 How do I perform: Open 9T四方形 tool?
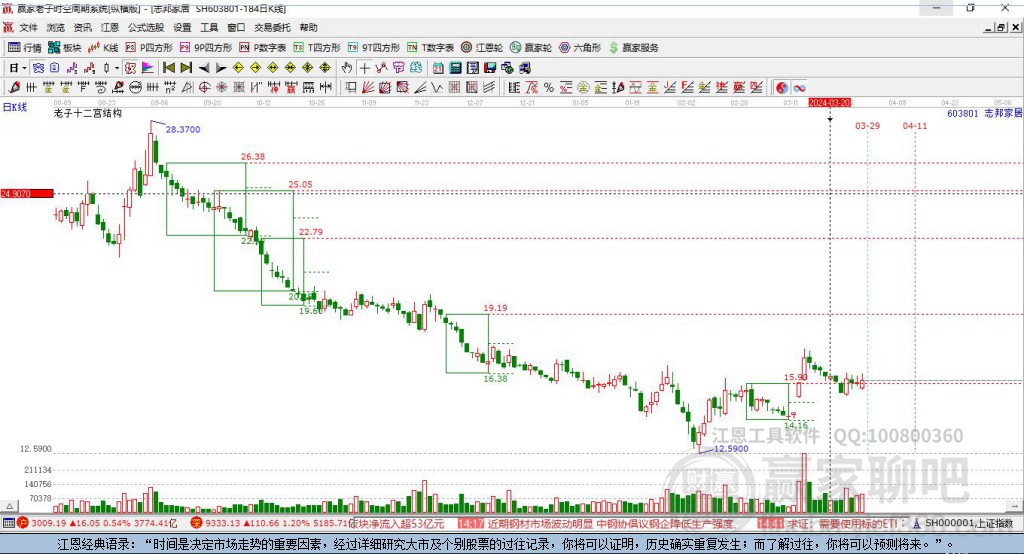tap(374, 48)
